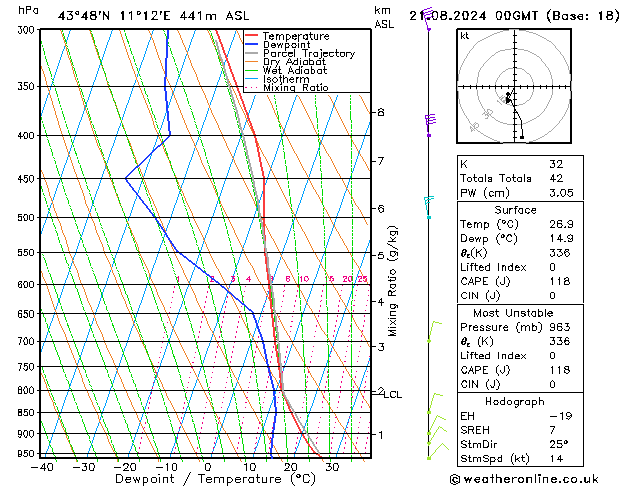Image resolution: width=629 pixels, height=486 pixels.
Task: Click the 500 pressure level label
Action: pyautogui.click(x=28, y=218)
